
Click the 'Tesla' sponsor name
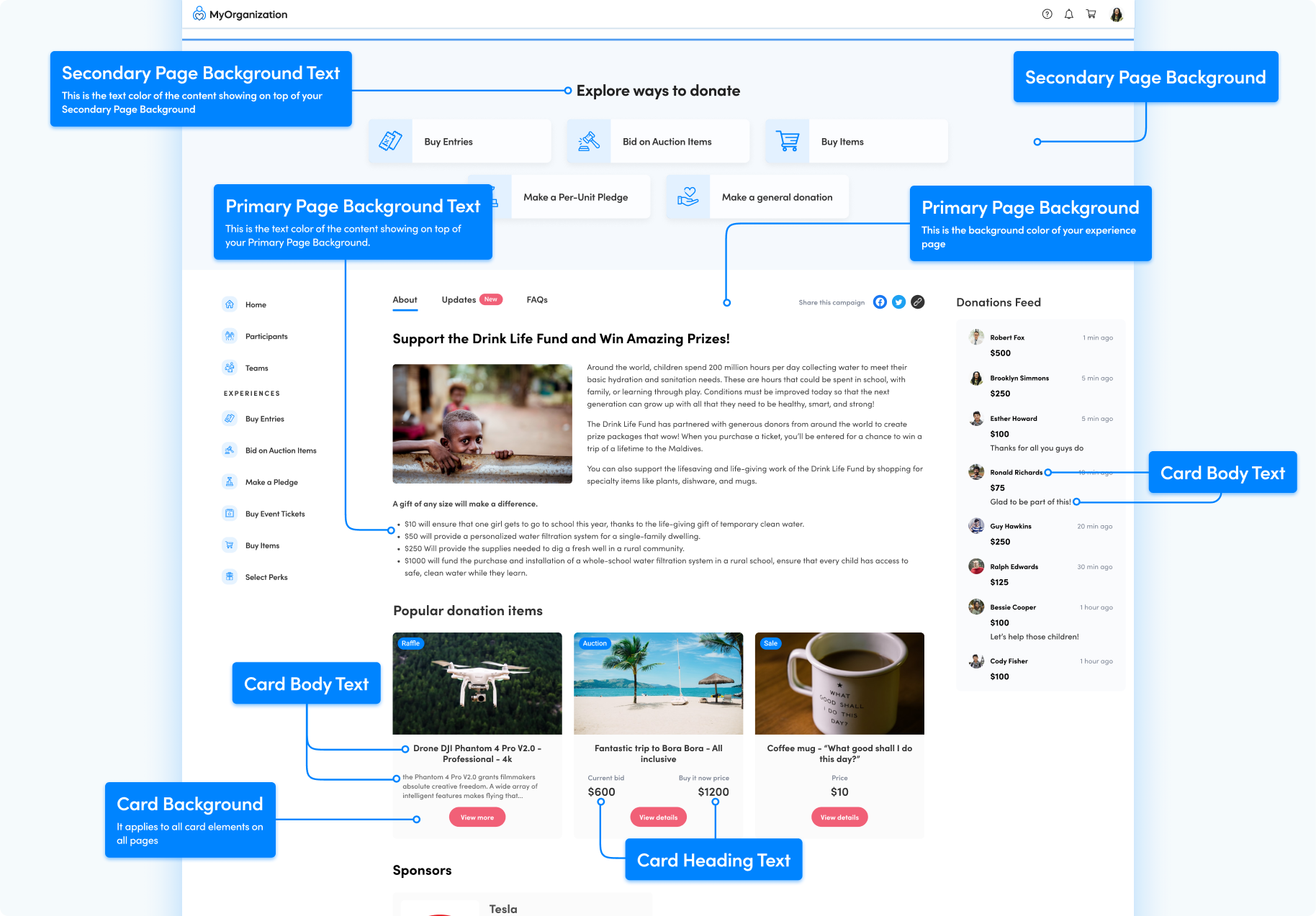(503, 909)
